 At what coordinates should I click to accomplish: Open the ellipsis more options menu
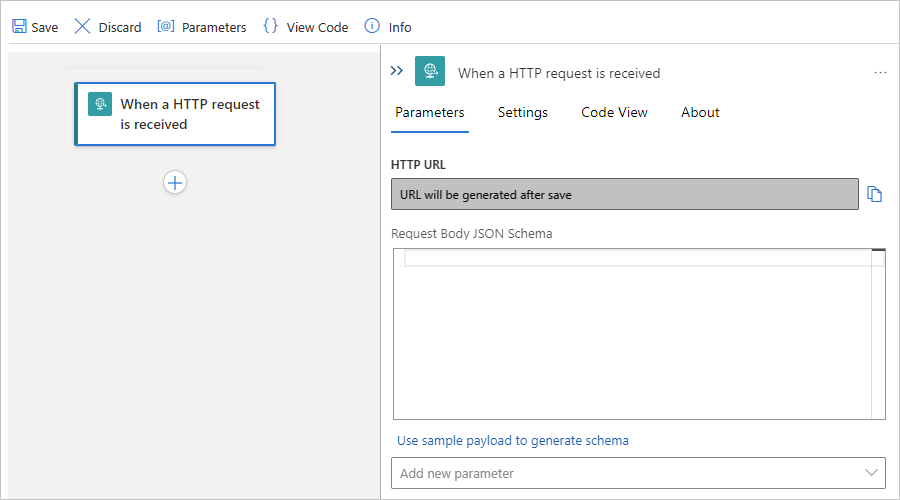[880, 72]
